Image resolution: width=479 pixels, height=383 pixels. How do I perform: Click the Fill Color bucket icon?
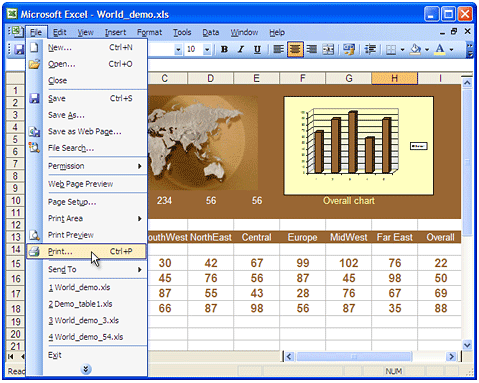(415, 50)
